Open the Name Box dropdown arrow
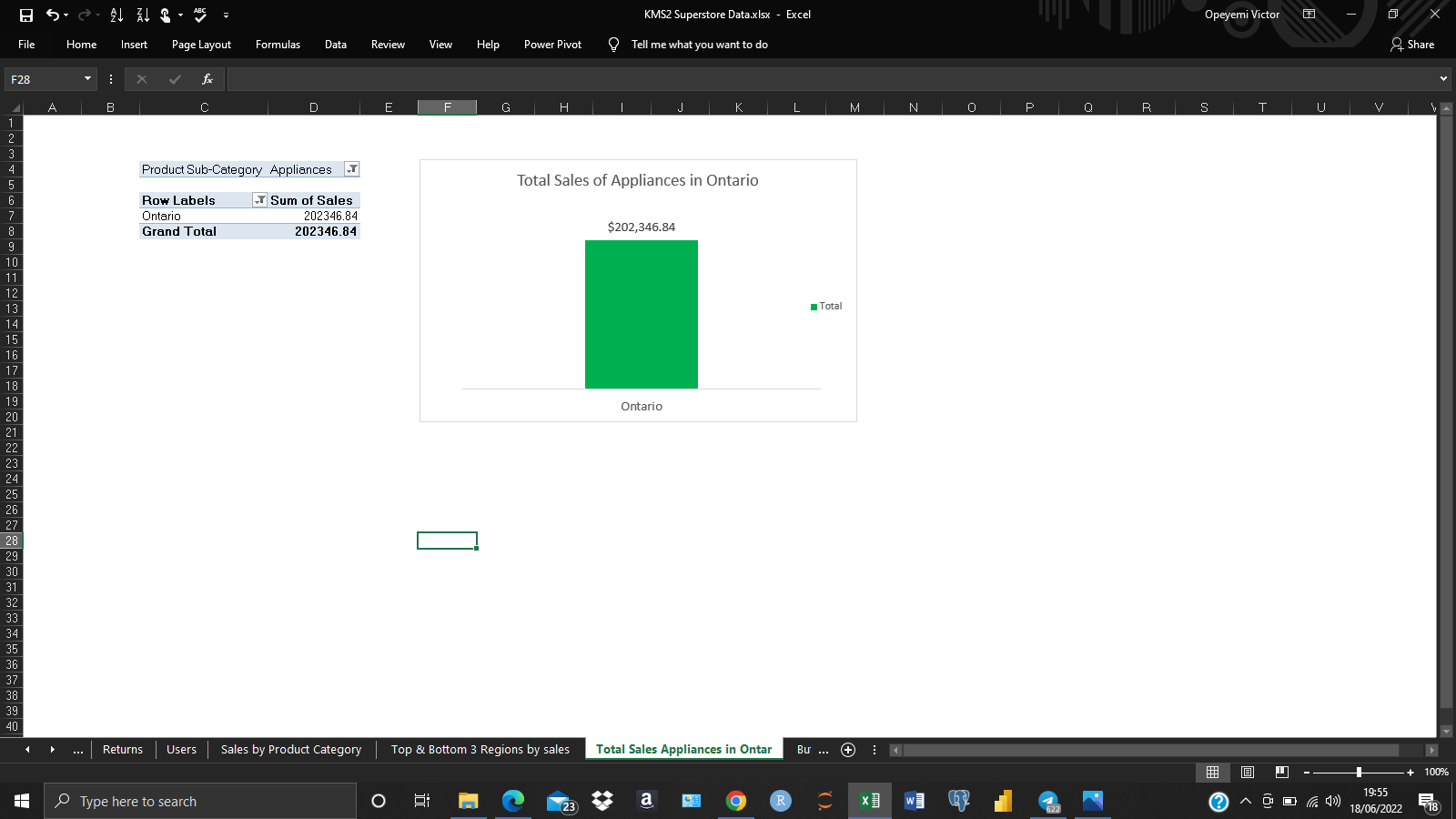 pos(86,79)
